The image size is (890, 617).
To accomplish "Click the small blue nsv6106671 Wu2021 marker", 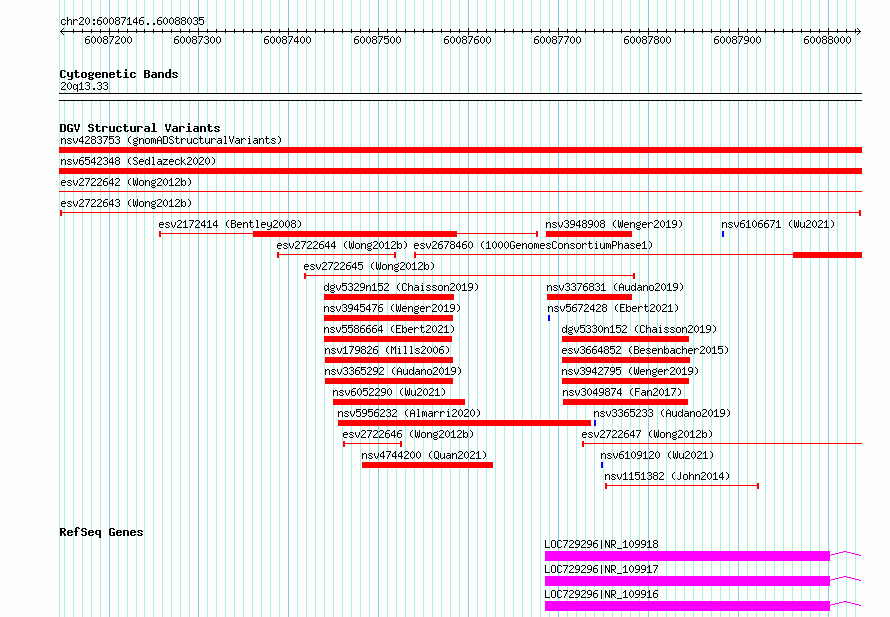I will 723,234.
